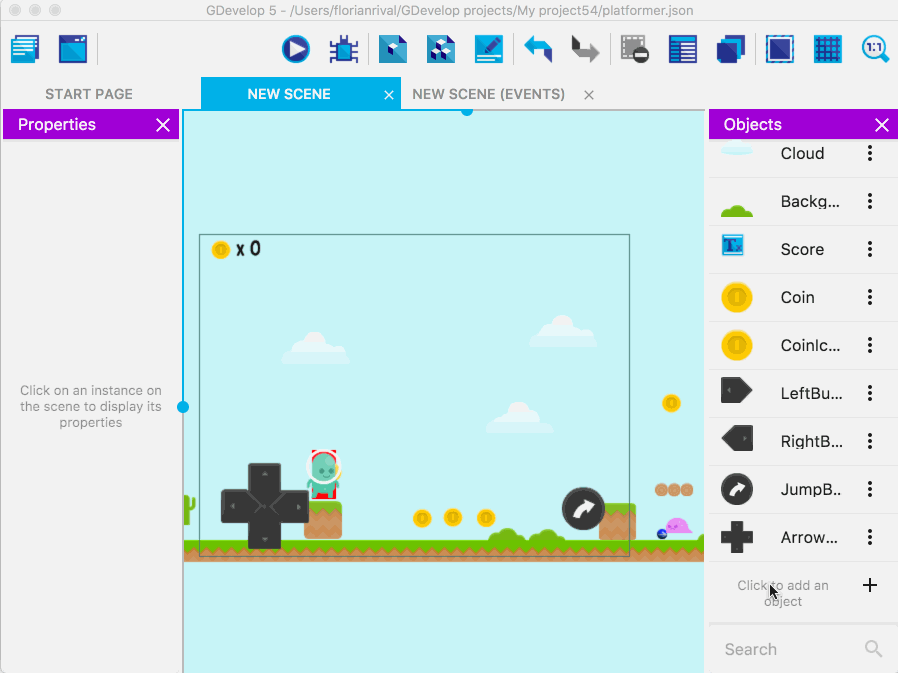
Task: Open the Cloud object's three-dot menu
Action: tap(870, 153)
